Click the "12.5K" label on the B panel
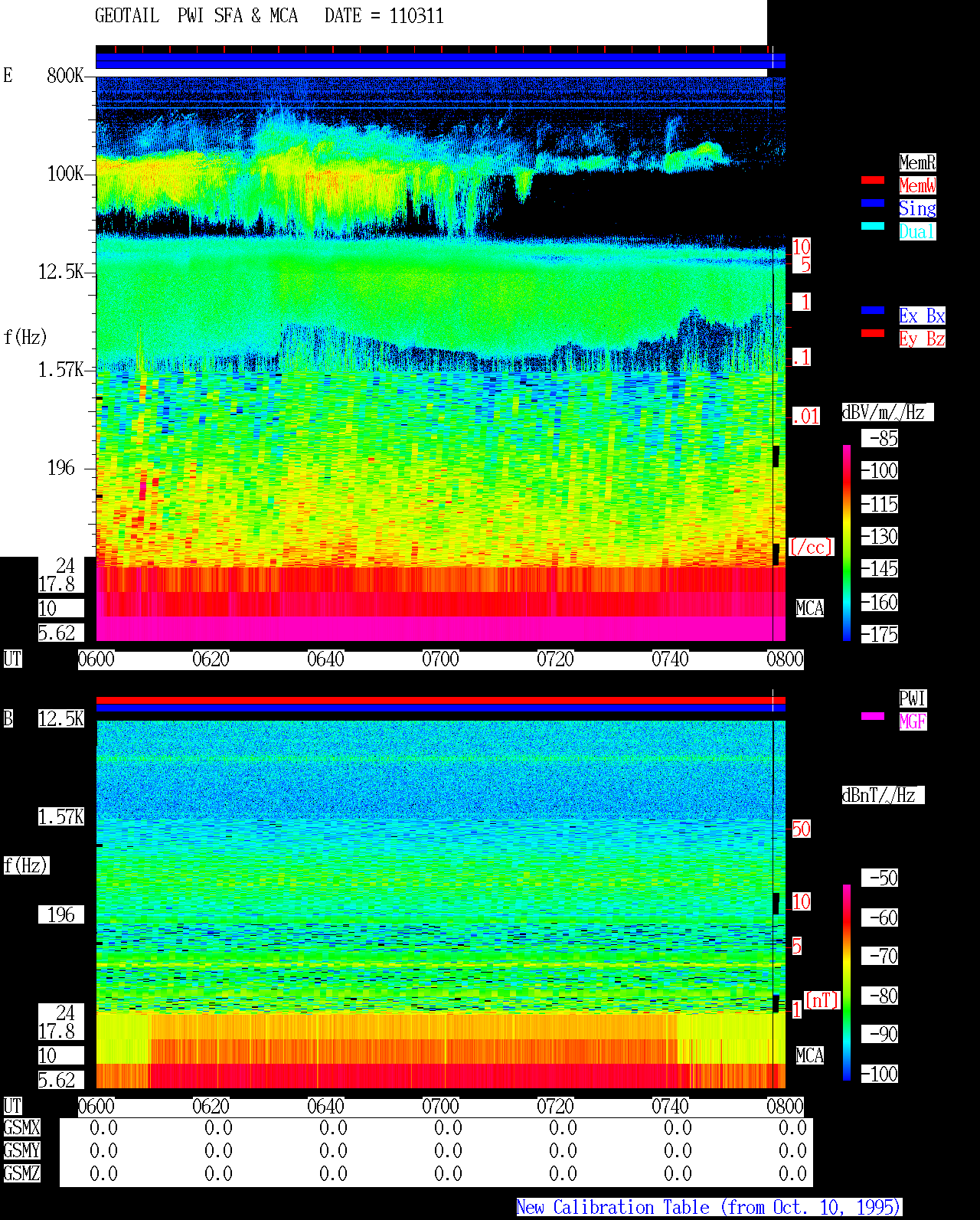This screenshot has width=980, height=1220. 61,718
